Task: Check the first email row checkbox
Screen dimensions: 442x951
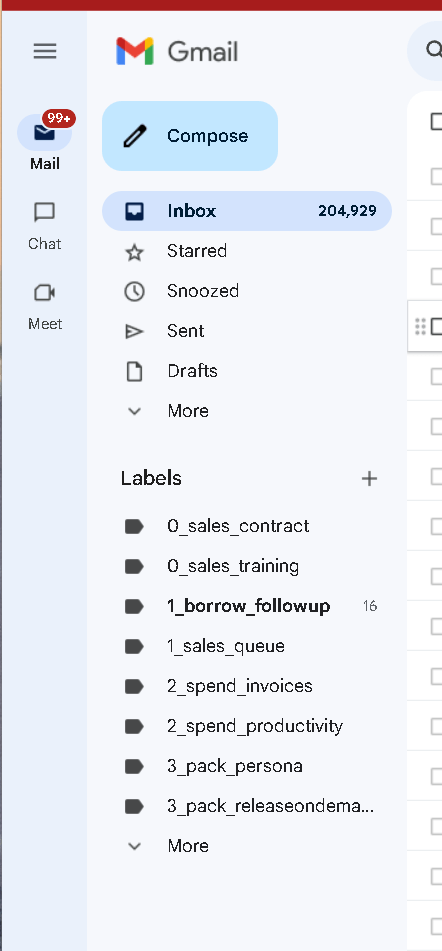Action: (436, 176)
